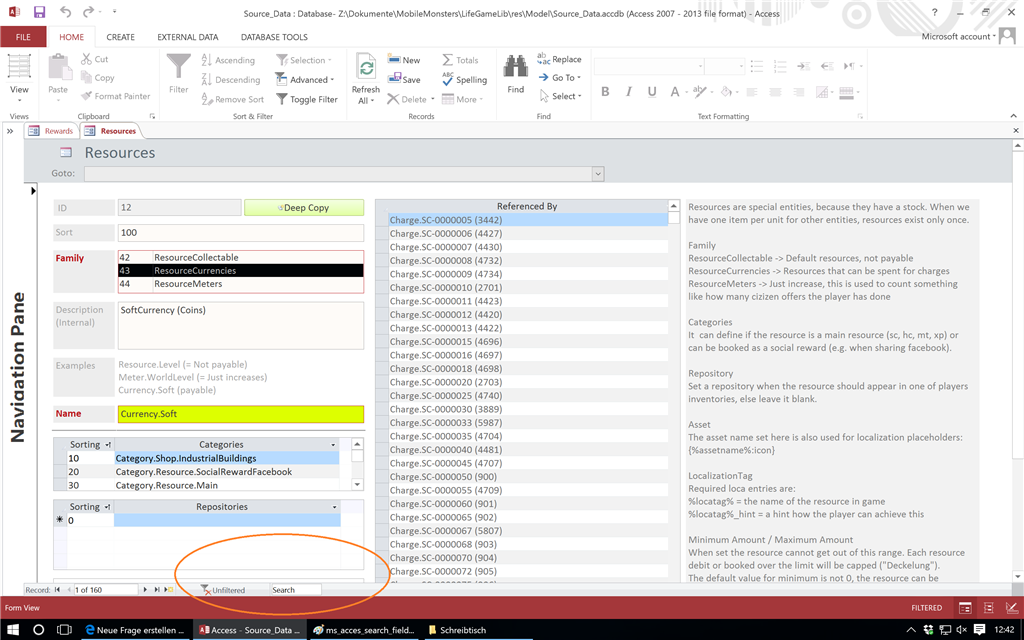Toggle Bold text formatting
Image resolution: width=1024 pixels, height=640 pixels.
coord(605,92)
